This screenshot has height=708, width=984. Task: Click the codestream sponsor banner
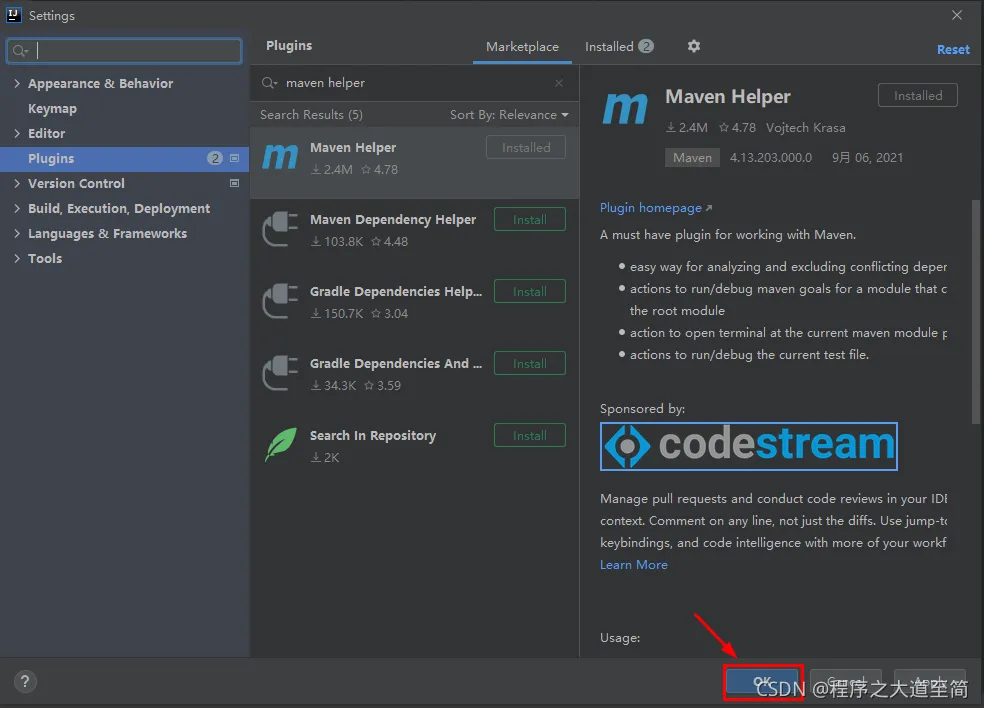coord(749,446)
